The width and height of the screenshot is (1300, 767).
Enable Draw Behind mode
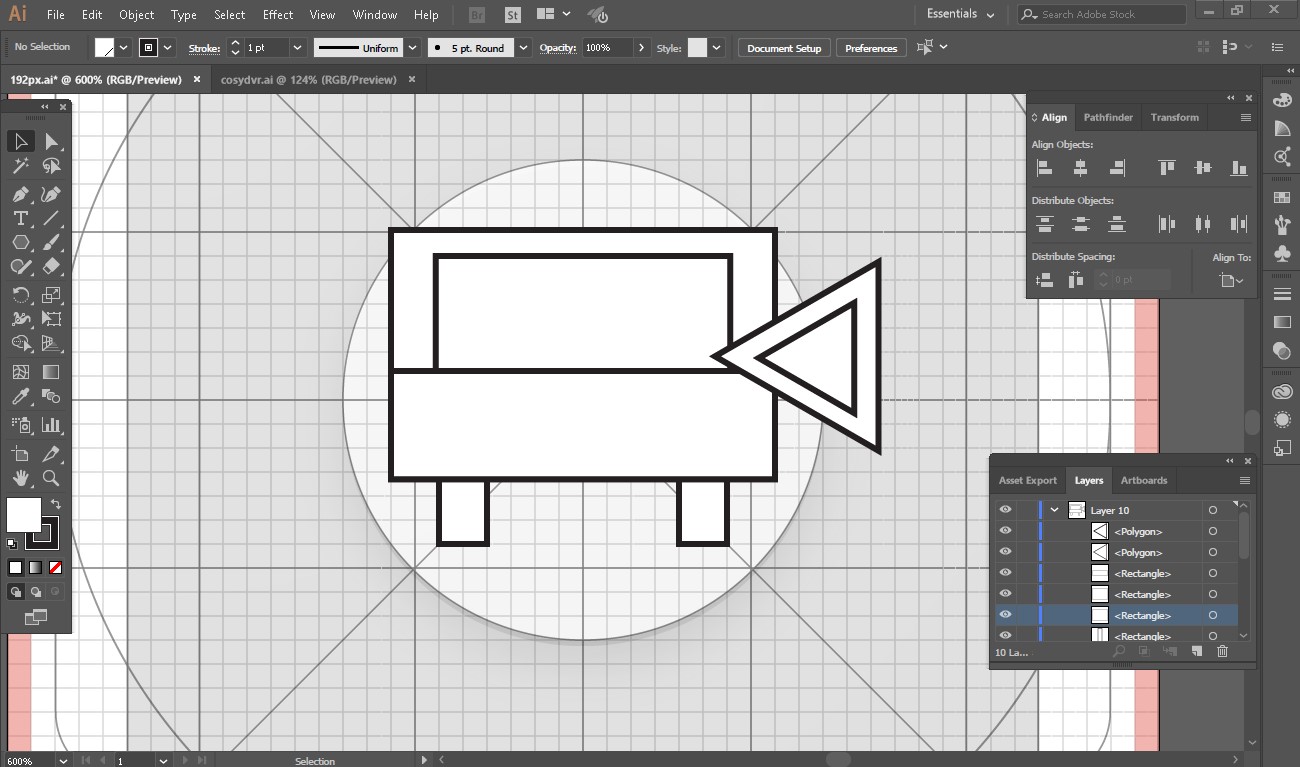[36, 592]
